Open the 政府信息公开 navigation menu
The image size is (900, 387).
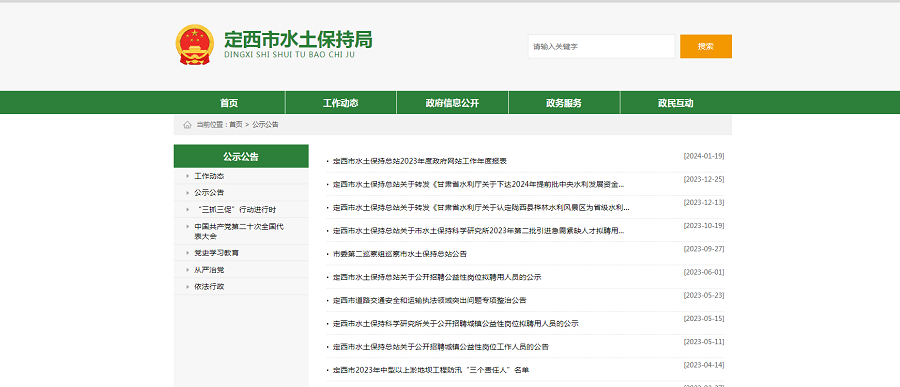pos(452,103)
